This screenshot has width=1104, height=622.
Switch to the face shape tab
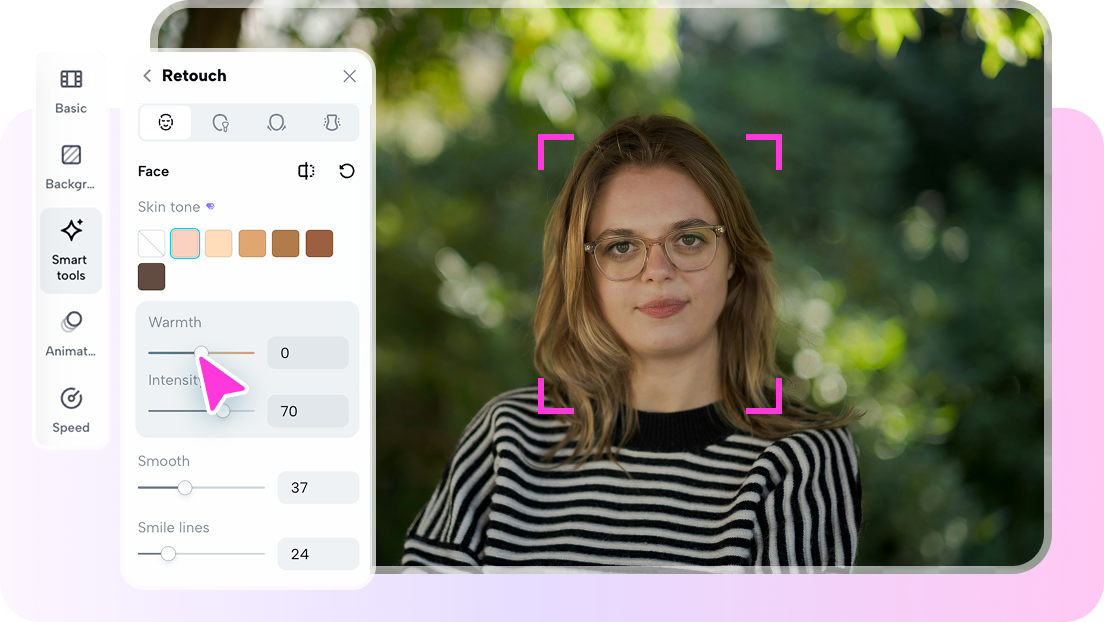click(276, 123)
